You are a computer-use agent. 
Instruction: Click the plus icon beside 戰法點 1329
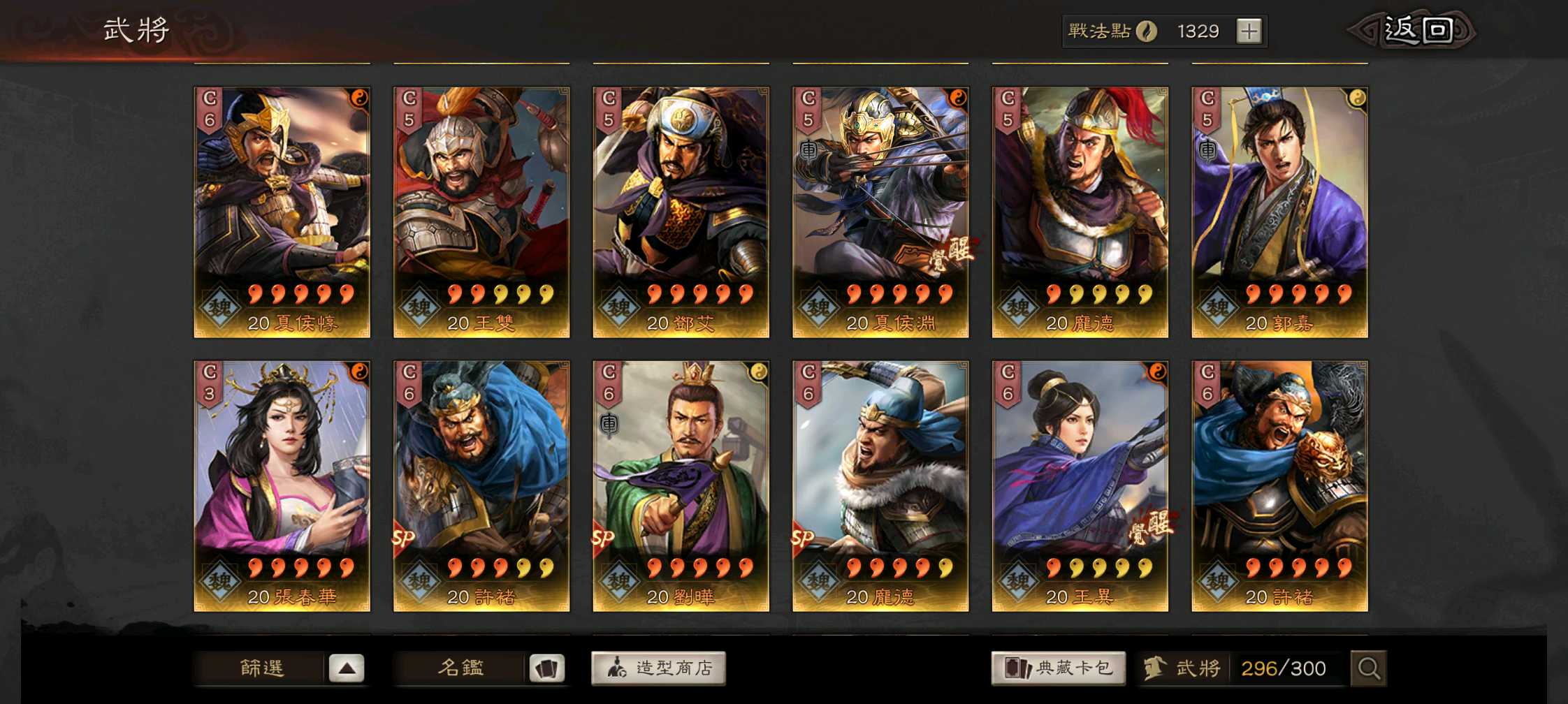(x=1249, y=31)
